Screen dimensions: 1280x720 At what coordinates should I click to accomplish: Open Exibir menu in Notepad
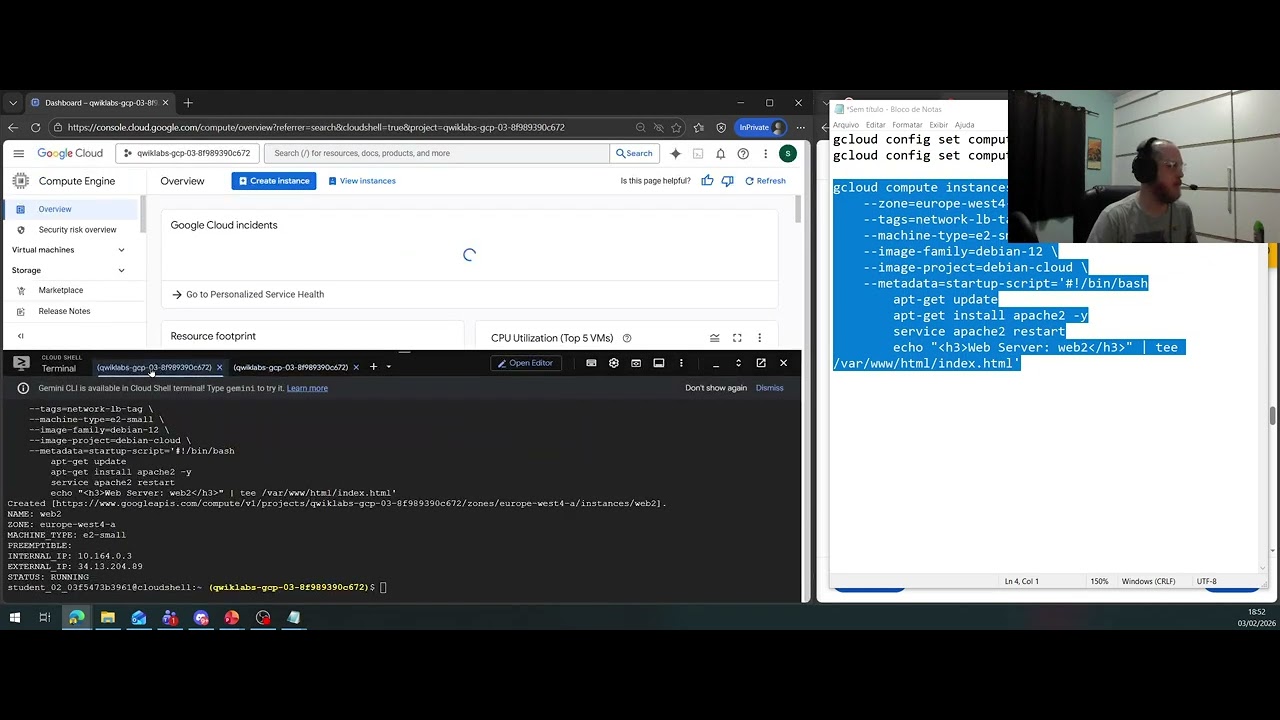tap(938, 125)
